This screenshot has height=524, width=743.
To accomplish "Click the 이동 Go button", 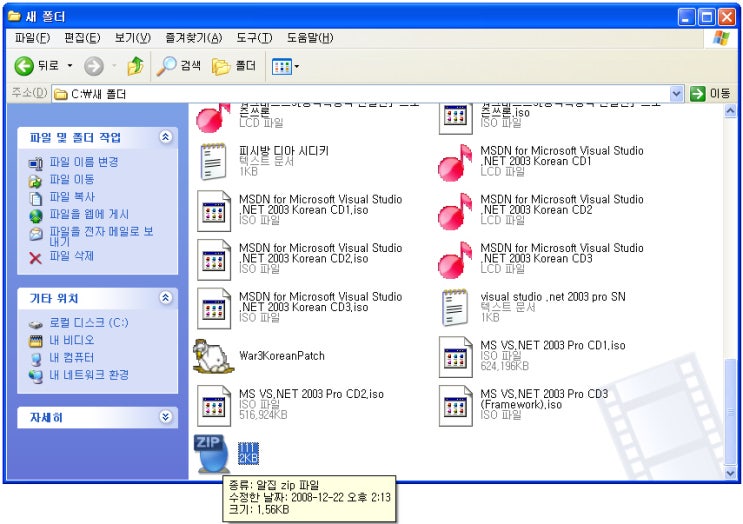I will (x=710, y=94).
